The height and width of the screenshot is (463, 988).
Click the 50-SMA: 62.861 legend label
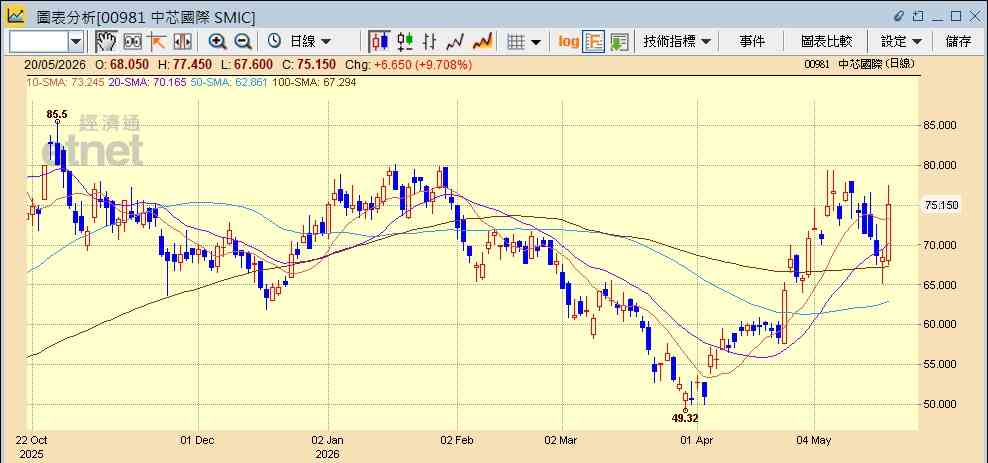click(x=227, y=82)
